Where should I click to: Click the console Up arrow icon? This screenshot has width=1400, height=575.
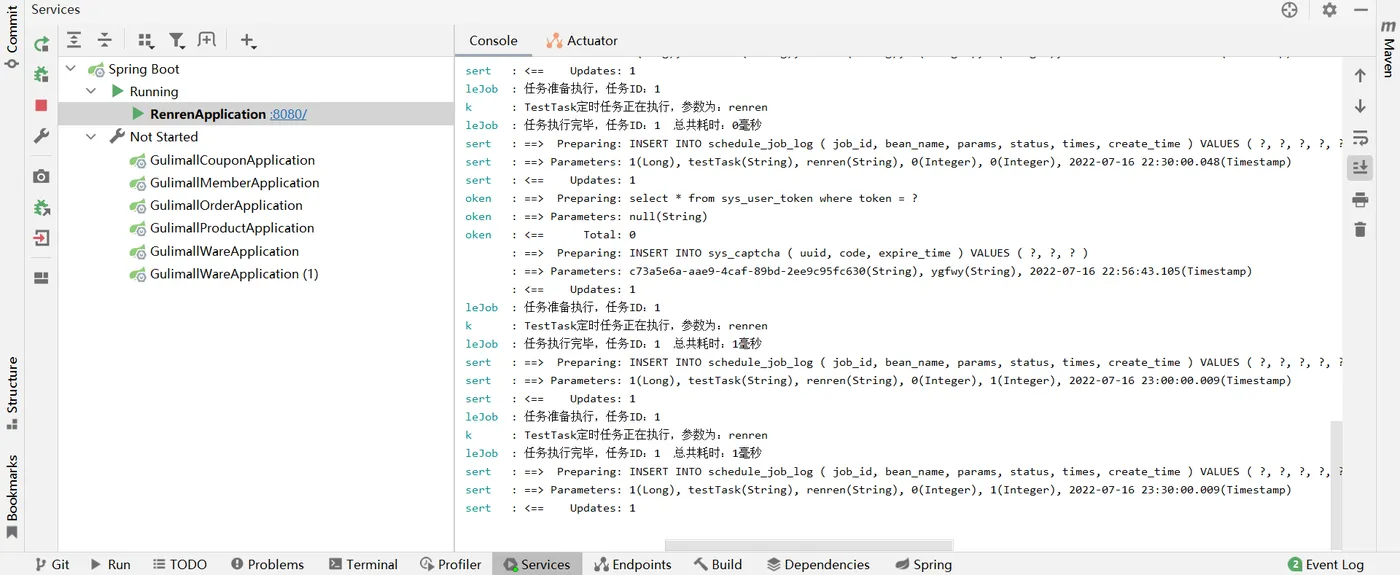pyautogui.click(x=1360, y=75)
